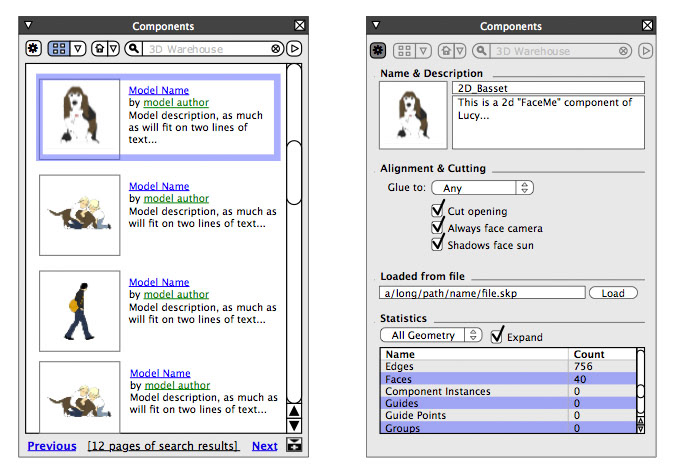The image size is (673, 475).
Task: Close the right Components panel
Action: [647, 26]
